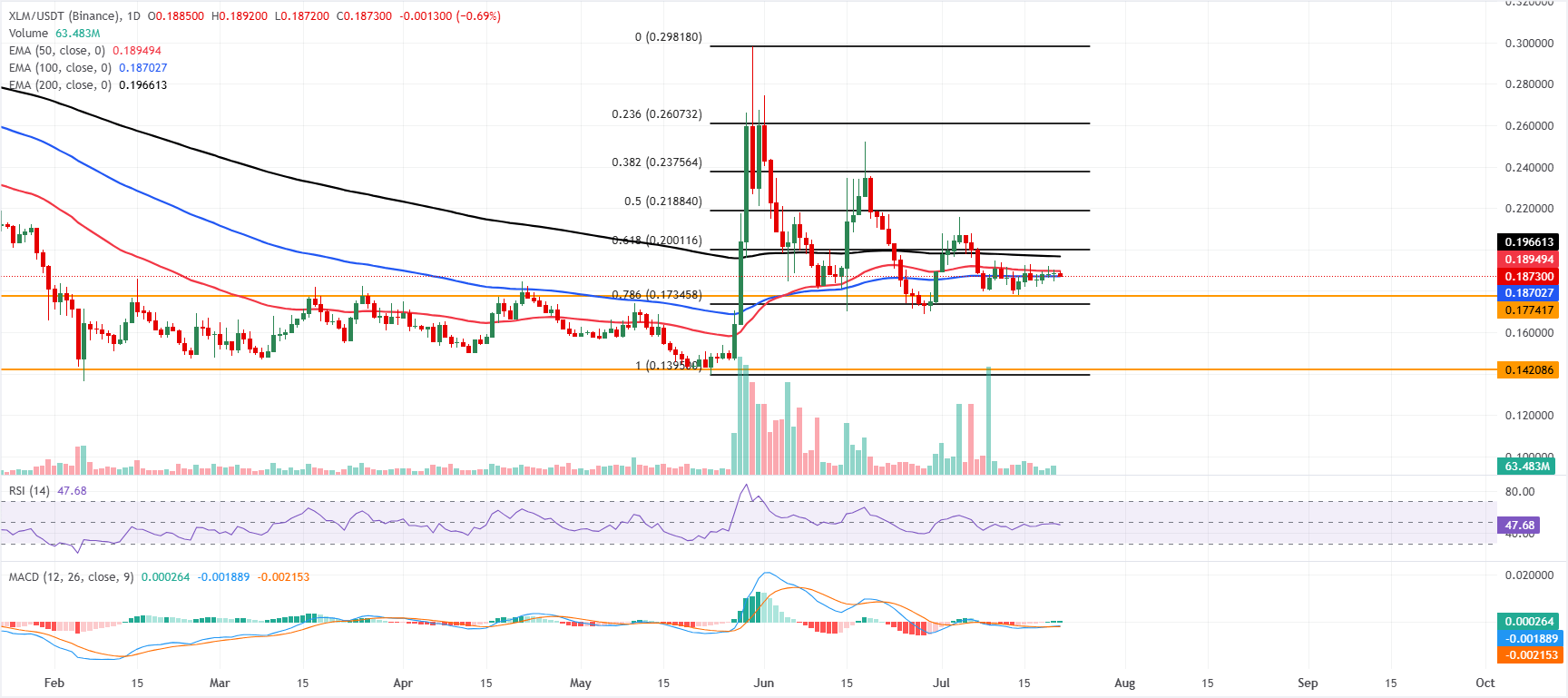The image size is (1568, 698).
Task: Click the black 0.196613 EMA 200 price tag
Action: (1529, 242)
